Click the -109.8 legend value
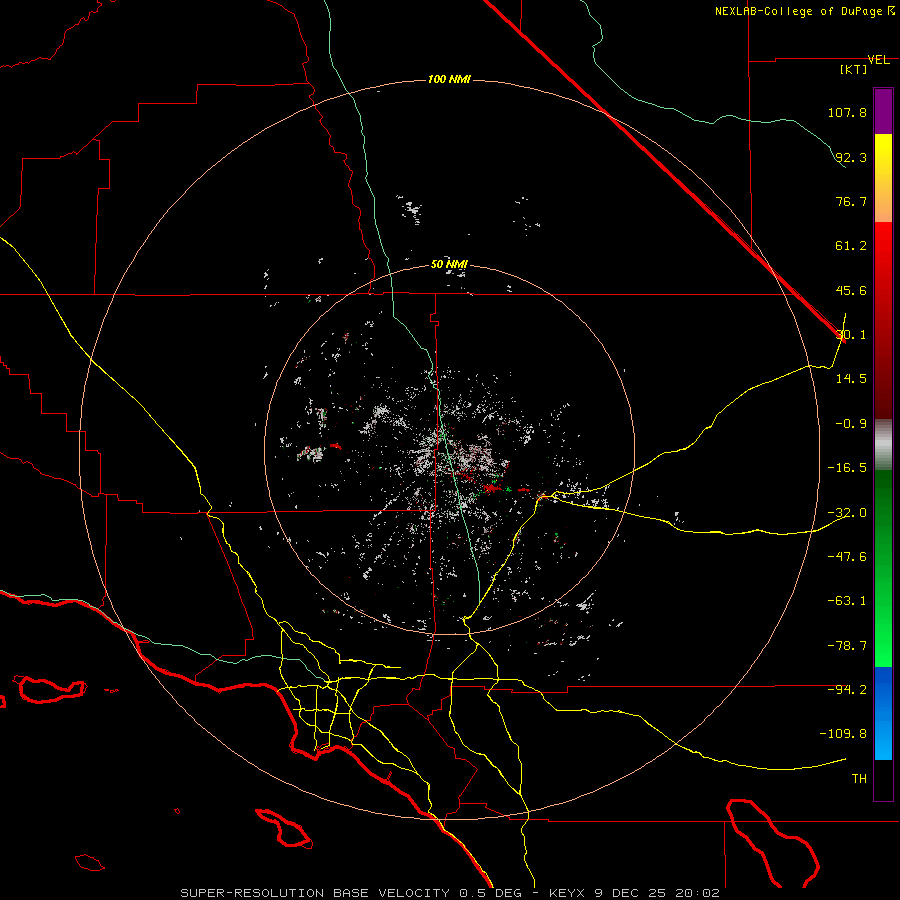The image size is (900, 900). 843,734
